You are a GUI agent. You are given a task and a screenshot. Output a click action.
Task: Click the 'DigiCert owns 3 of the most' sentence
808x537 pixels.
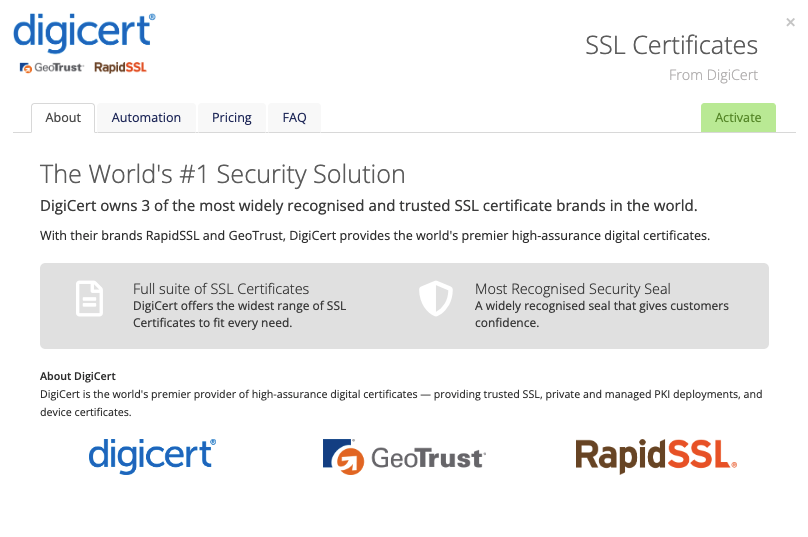[x=368, y=206]
